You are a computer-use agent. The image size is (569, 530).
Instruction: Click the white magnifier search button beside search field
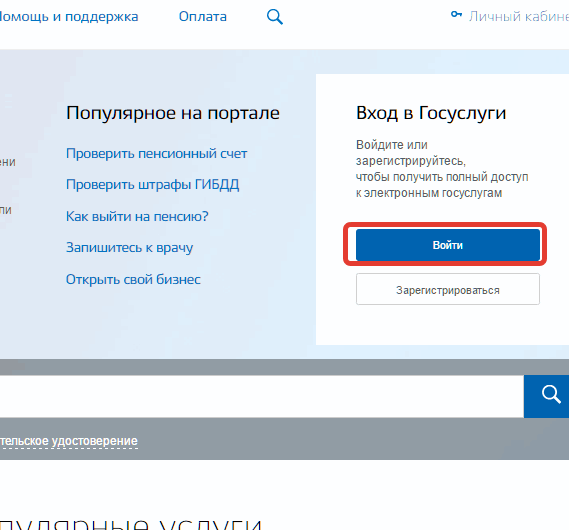point(547,396)
